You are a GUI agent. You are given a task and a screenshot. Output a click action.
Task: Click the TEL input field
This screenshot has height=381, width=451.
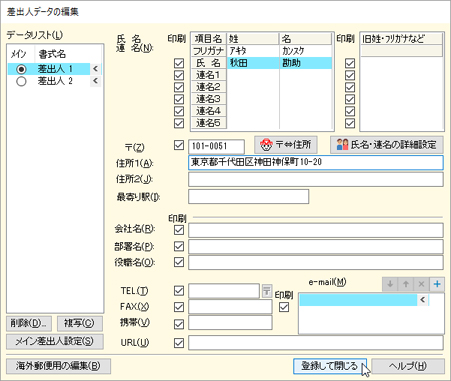coord(224,291)
